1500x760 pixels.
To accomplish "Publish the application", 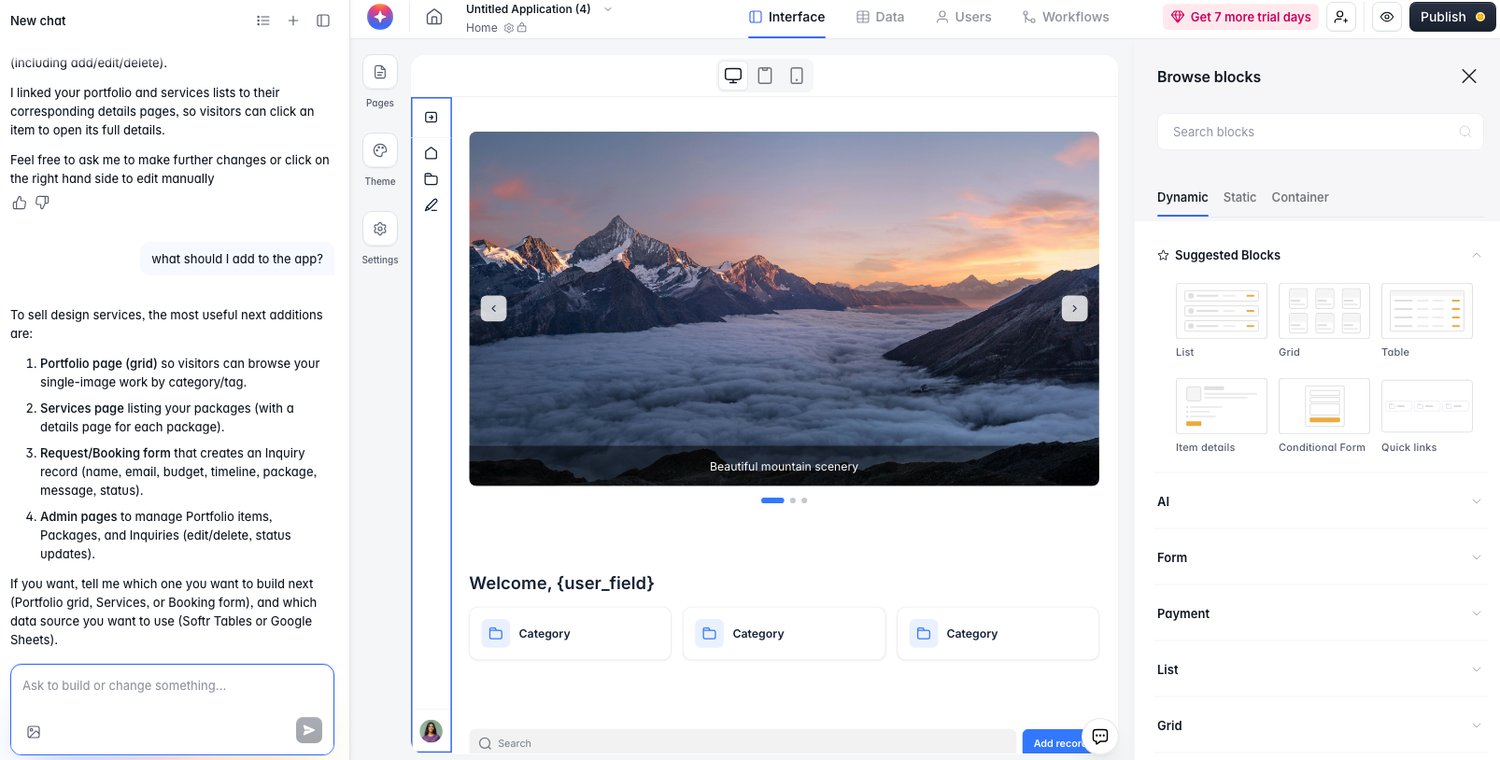I will (1452, 17).
